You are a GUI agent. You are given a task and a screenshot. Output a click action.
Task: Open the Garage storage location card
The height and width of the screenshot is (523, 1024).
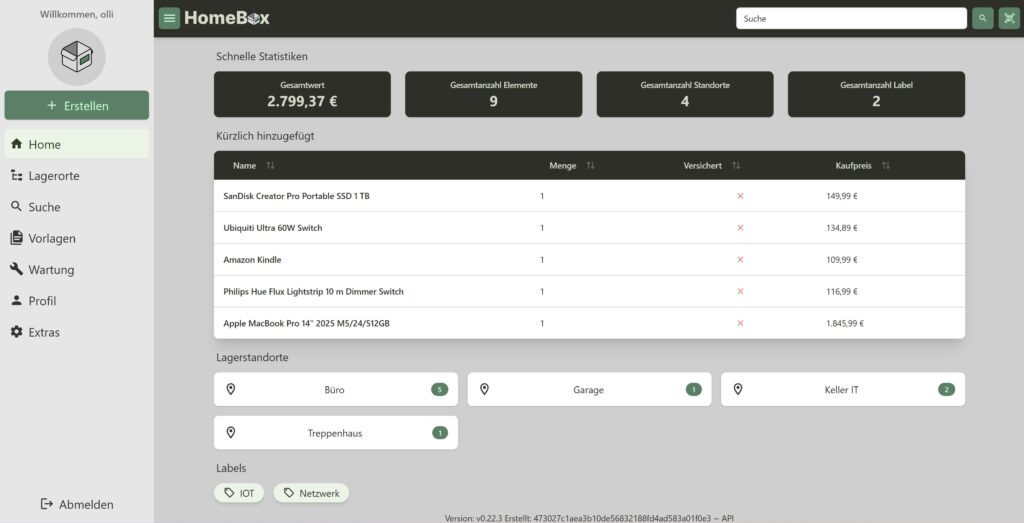(x=588, y=390)
